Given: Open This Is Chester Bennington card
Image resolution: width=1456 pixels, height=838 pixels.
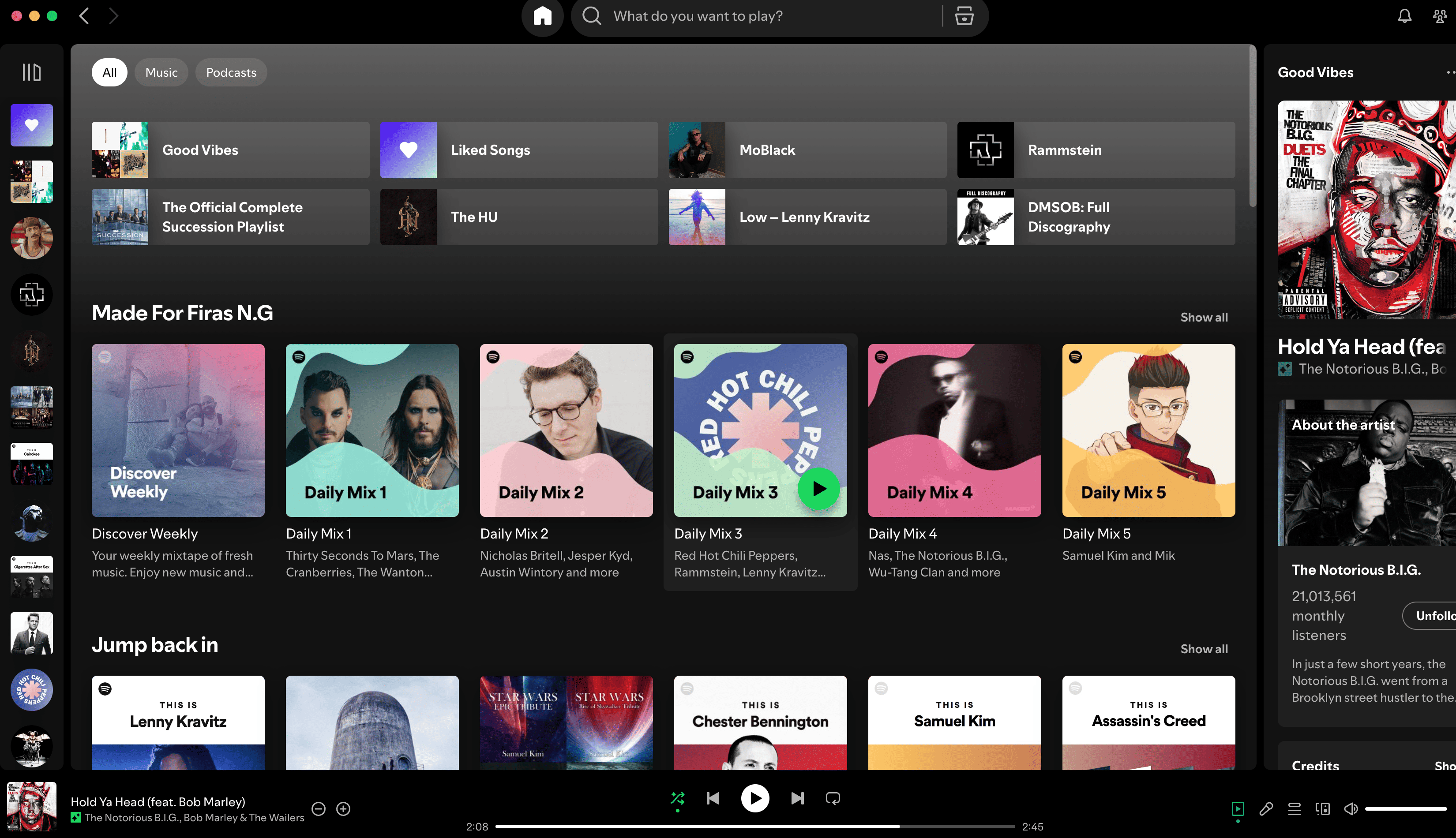Looking at the screenshot, I should 761,722.
